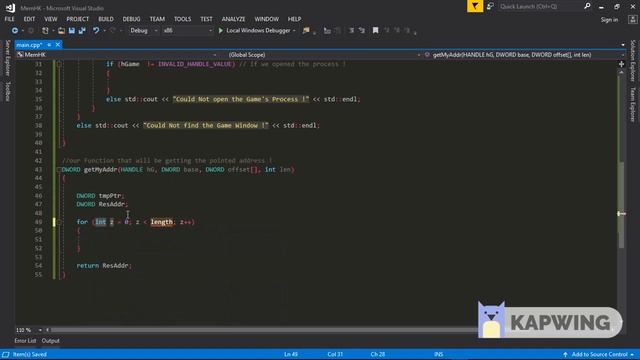Open the PROJECT menu
The image size is (640, 360).
click(78, 19)
